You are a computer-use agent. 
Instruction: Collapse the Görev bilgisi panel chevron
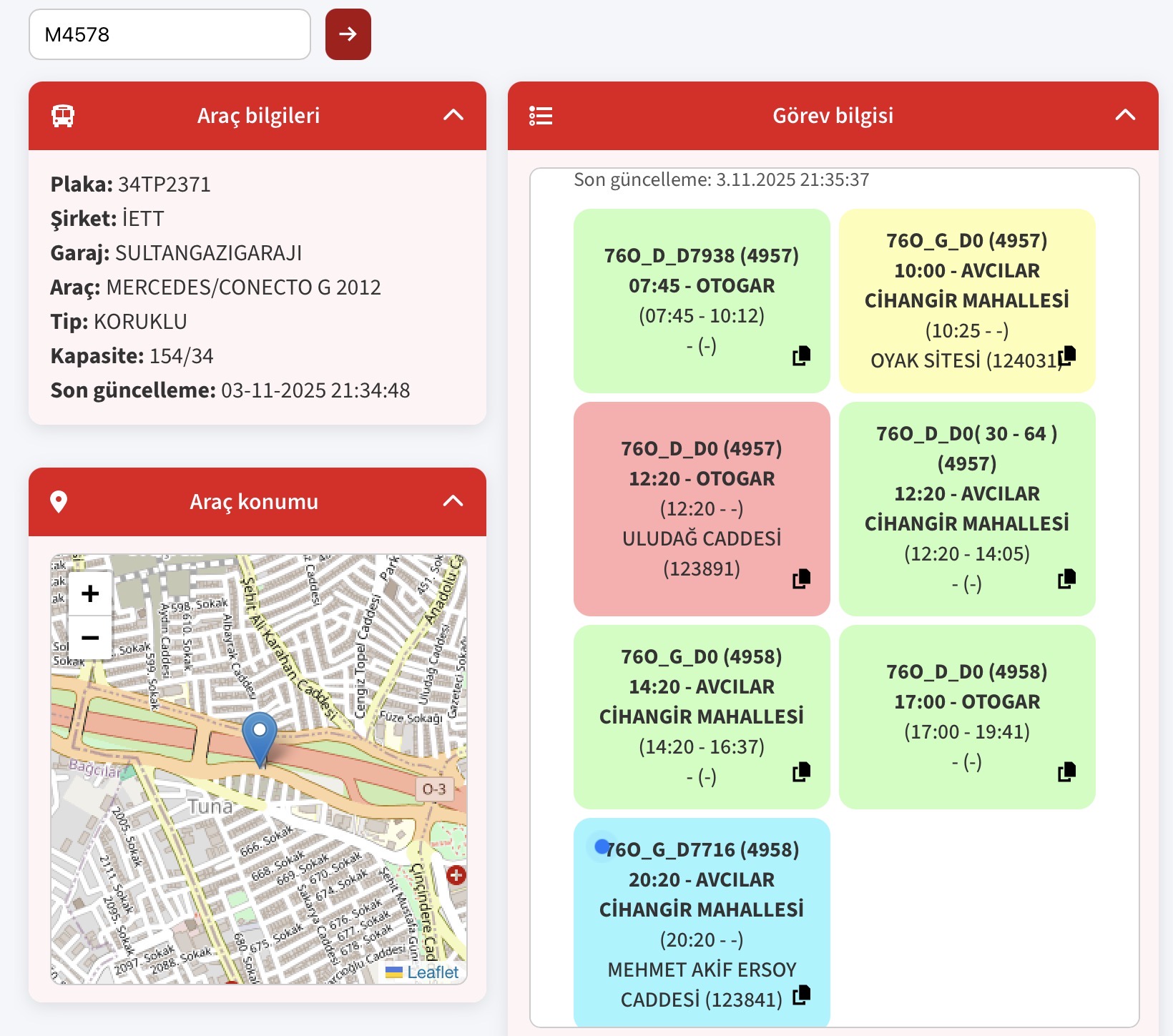[x=1125, y=115]
